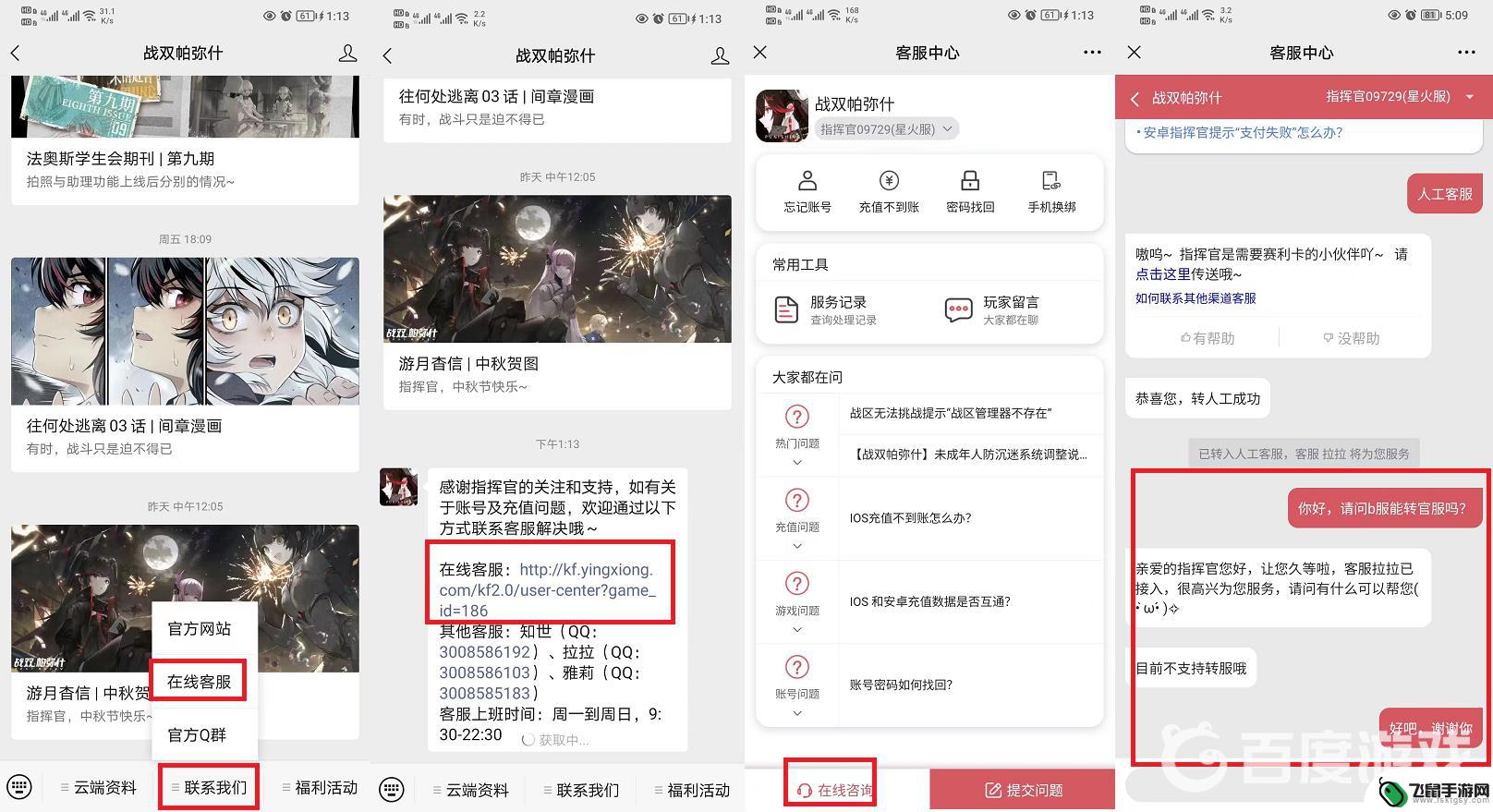1493x812 pixels.
Task: Select 官方Q群 from the popup menu
Action: point(197,735)
